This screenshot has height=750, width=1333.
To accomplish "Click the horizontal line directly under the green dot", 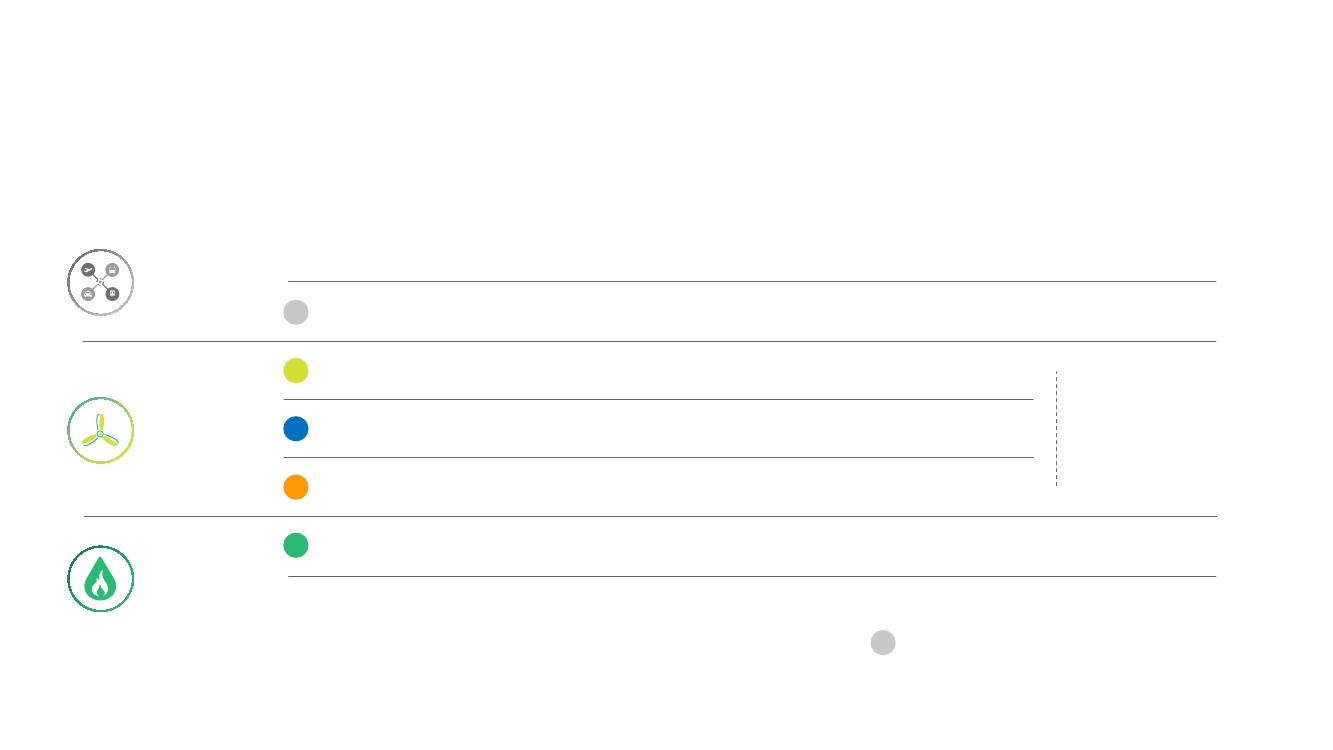I will [752, 576].
